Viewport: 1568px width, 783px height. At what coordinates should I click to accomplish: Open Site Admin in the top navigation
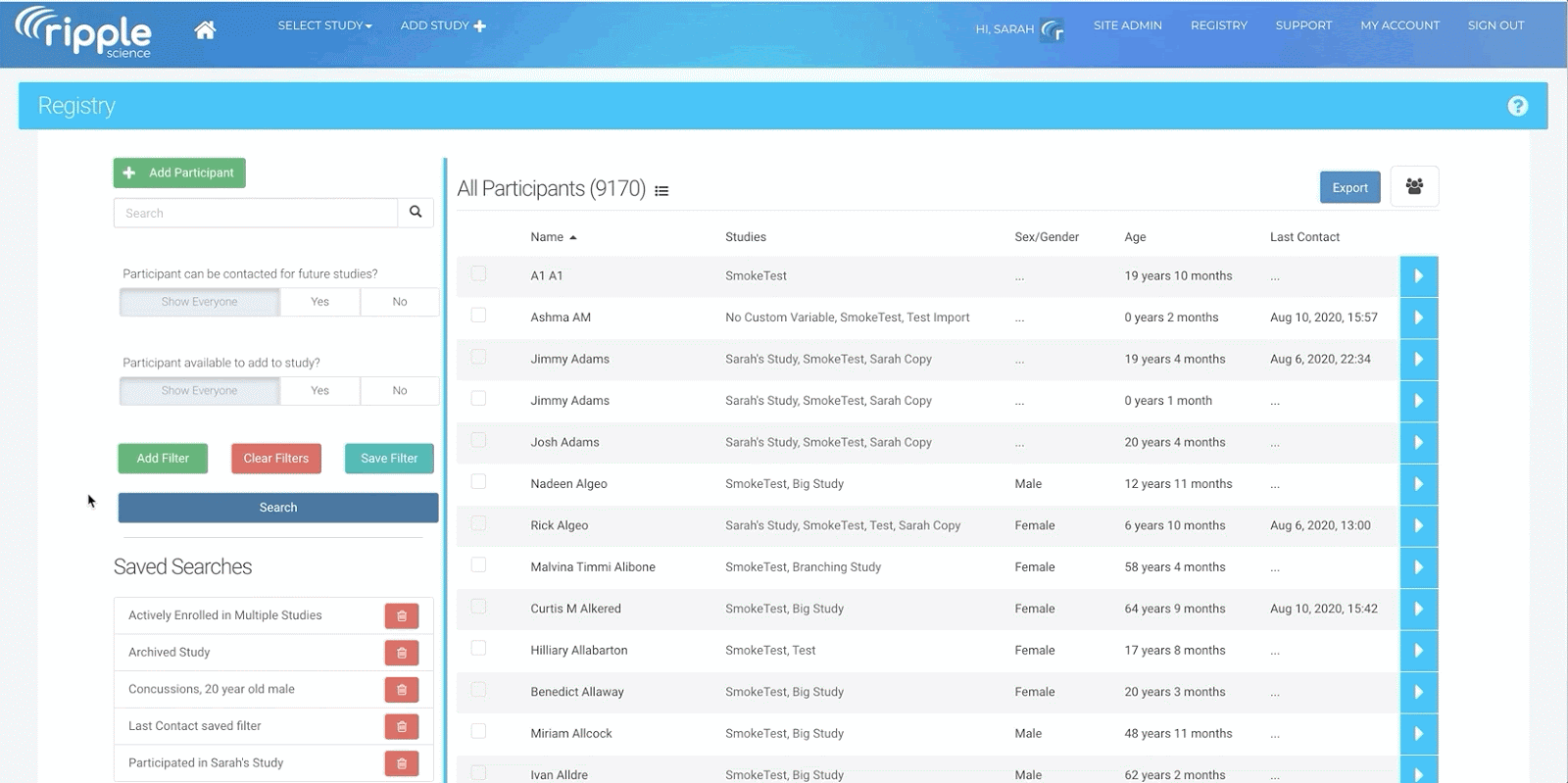[1127, 25]
